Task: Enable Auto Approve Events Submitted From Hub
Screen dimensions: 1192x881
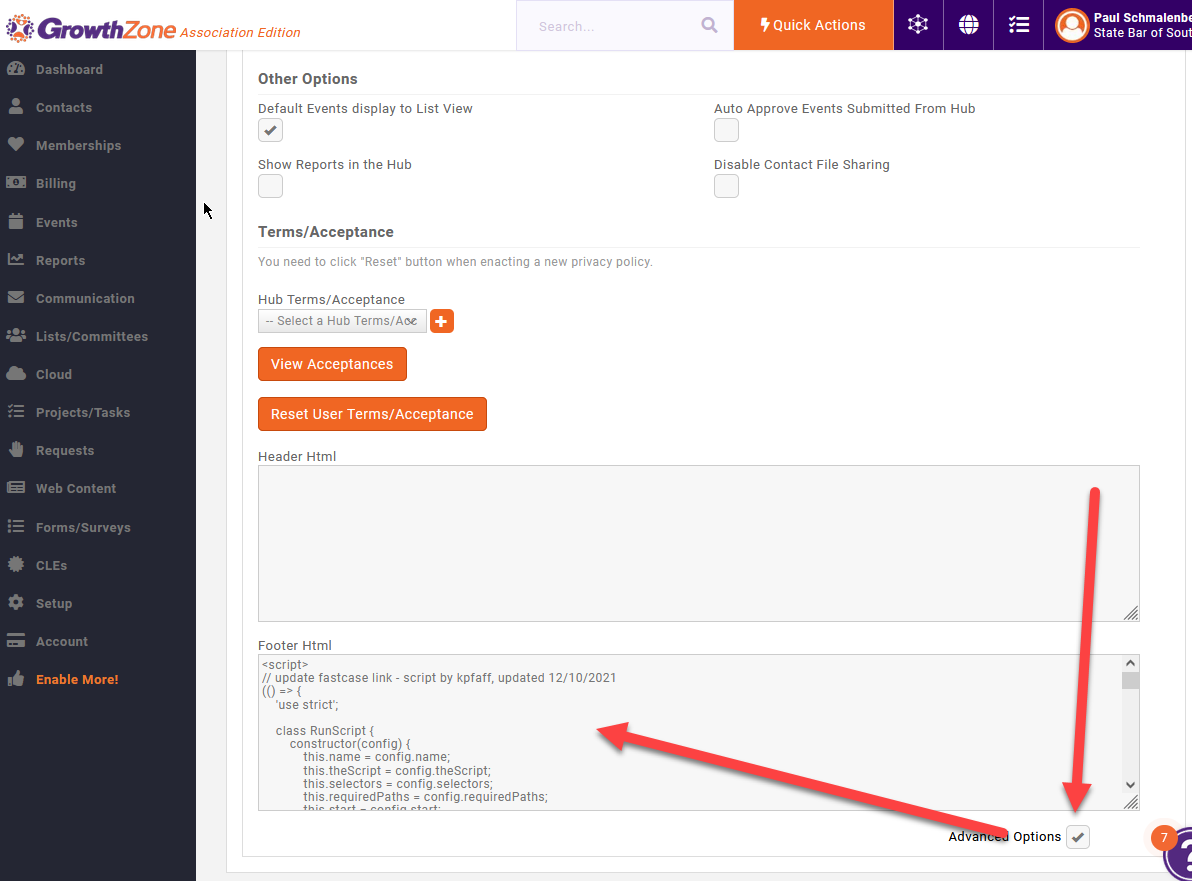Action: (x=726, y=130)
